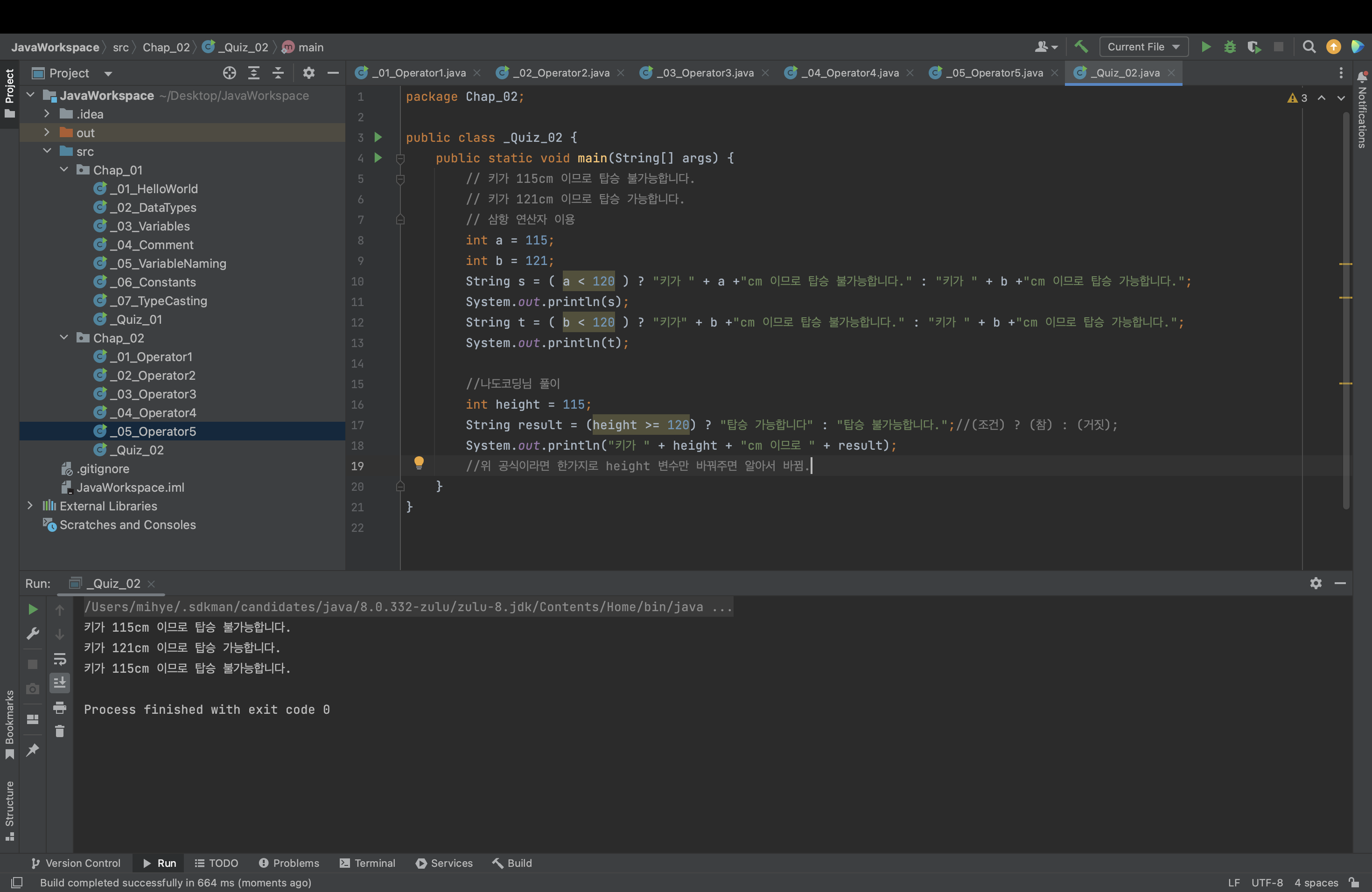Toggle scroll to end in console

59,683
